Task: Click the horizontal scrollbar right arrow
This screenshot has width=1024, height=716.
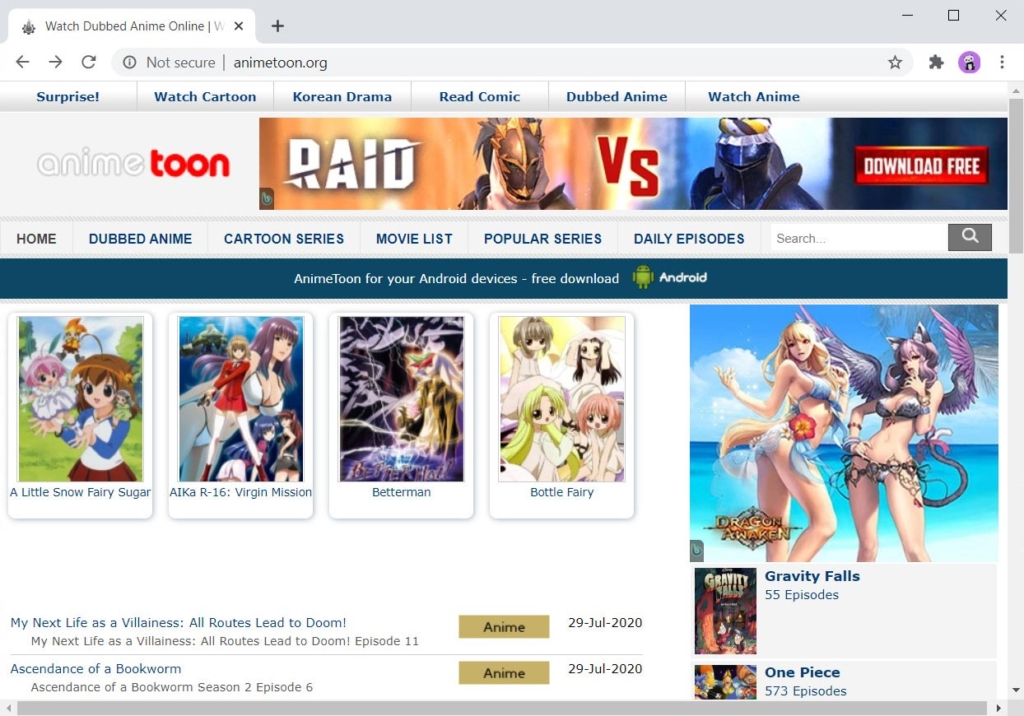Action: 998,708
